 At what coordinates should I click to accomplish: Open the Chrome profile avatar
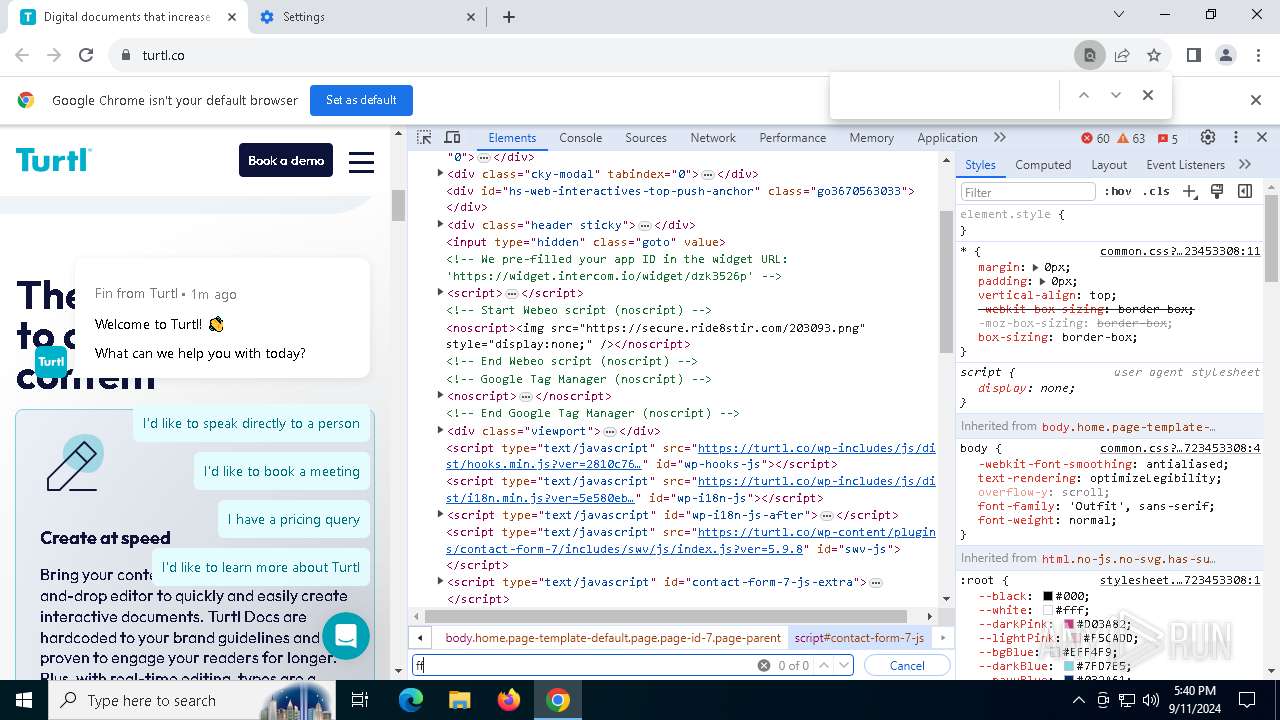[1226, 55]
